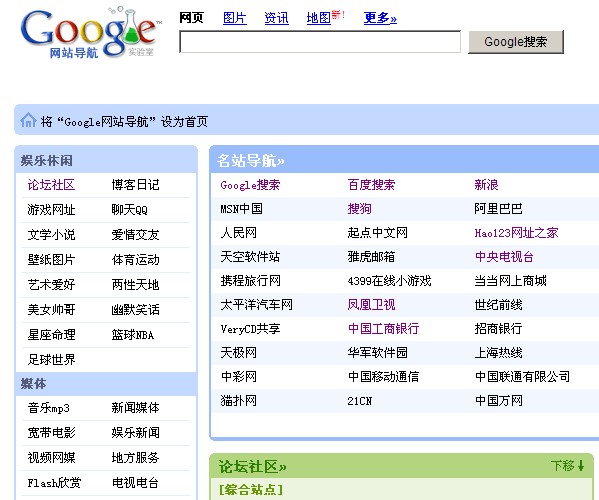Open the 爱情交友 category
The image size is (599, 500).
135,235
